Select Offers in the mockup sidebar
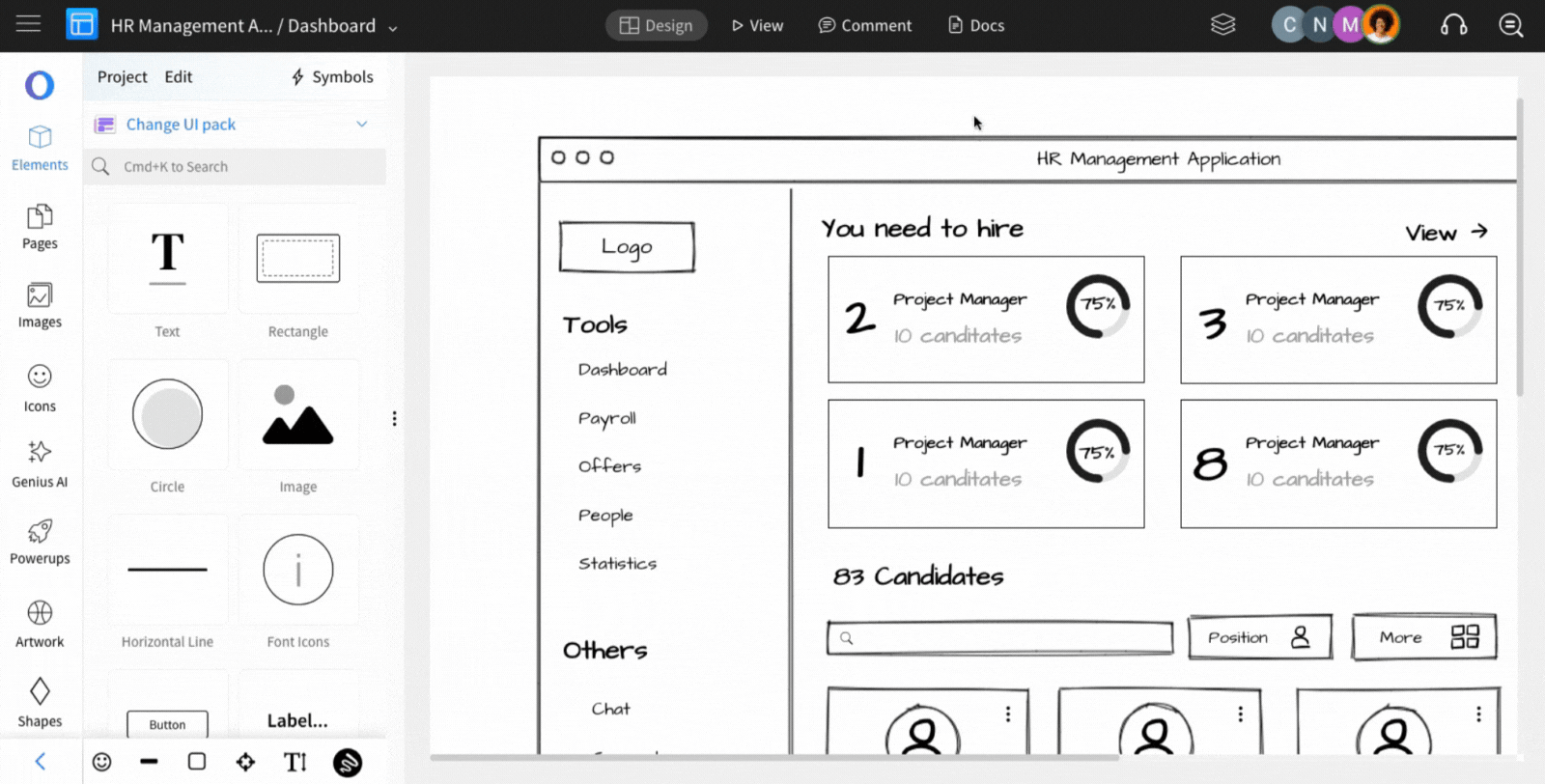Viewport: 1545px width, 784px height. (610, 465)
